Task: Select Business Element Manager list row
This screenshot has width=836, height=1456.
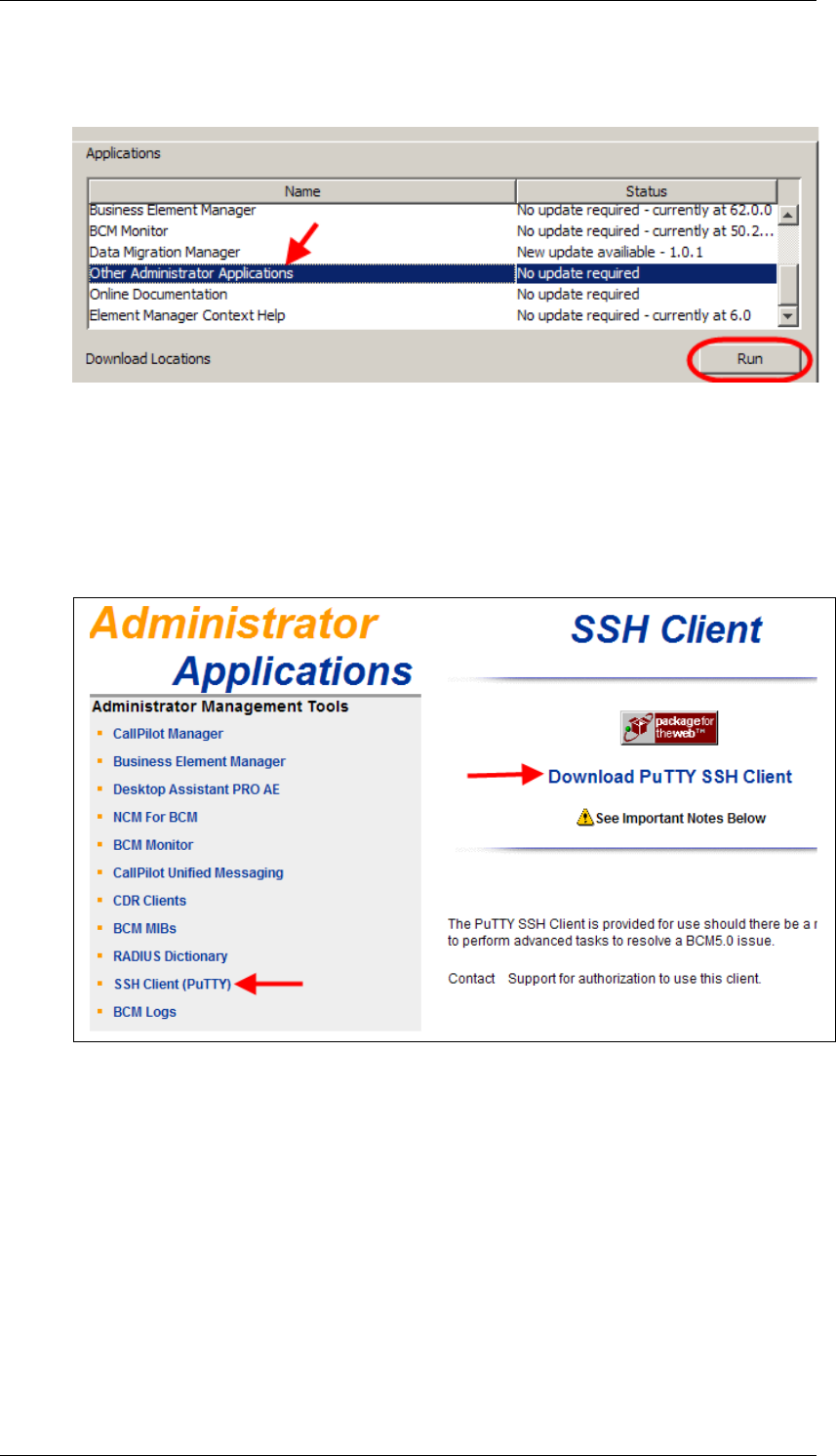Action: pyautogui.click(x=433, y=210)
